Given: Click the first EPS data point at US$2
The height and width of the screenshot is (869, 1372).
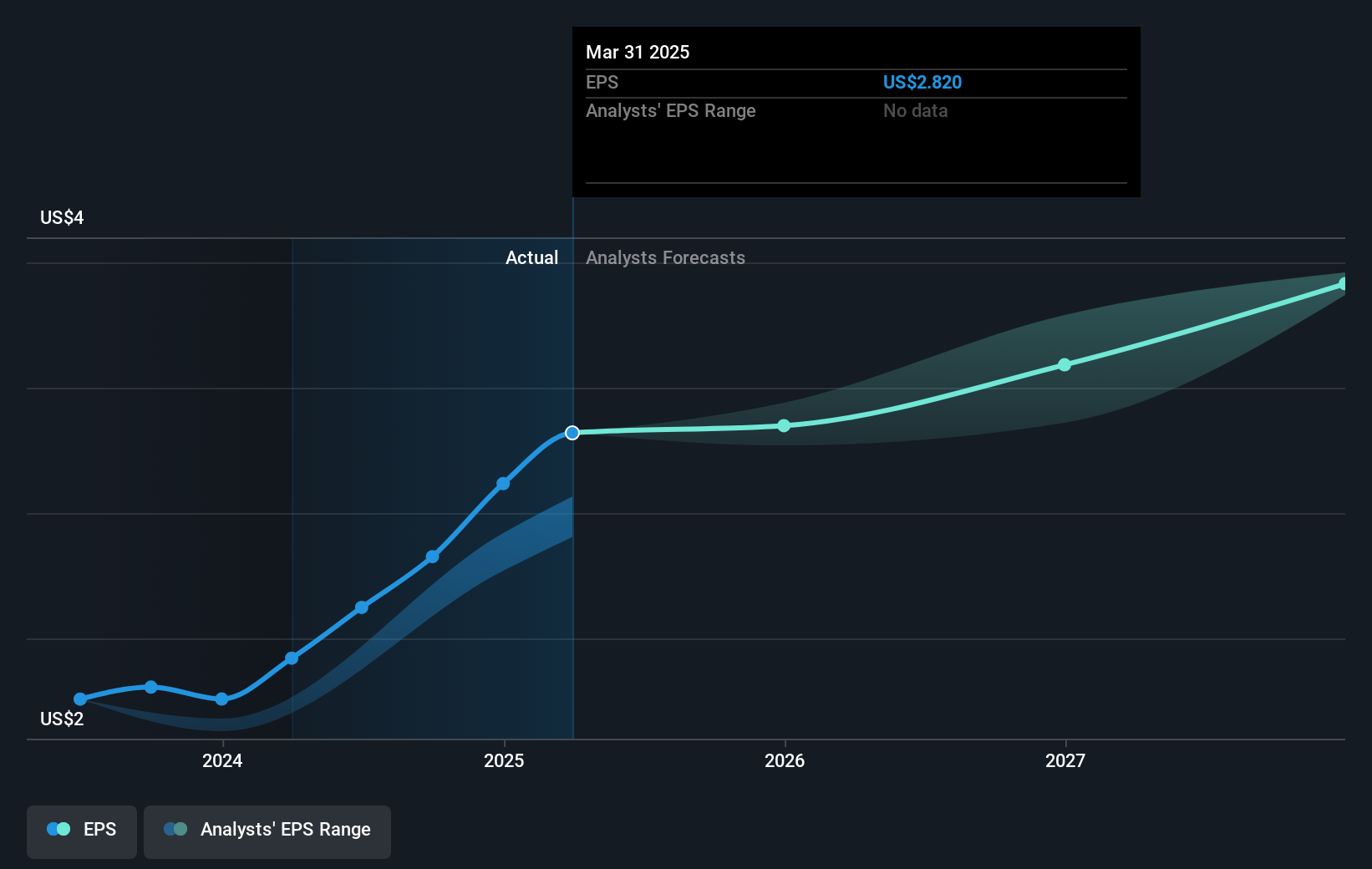Looking at the screenshot, I should point(80,699).
